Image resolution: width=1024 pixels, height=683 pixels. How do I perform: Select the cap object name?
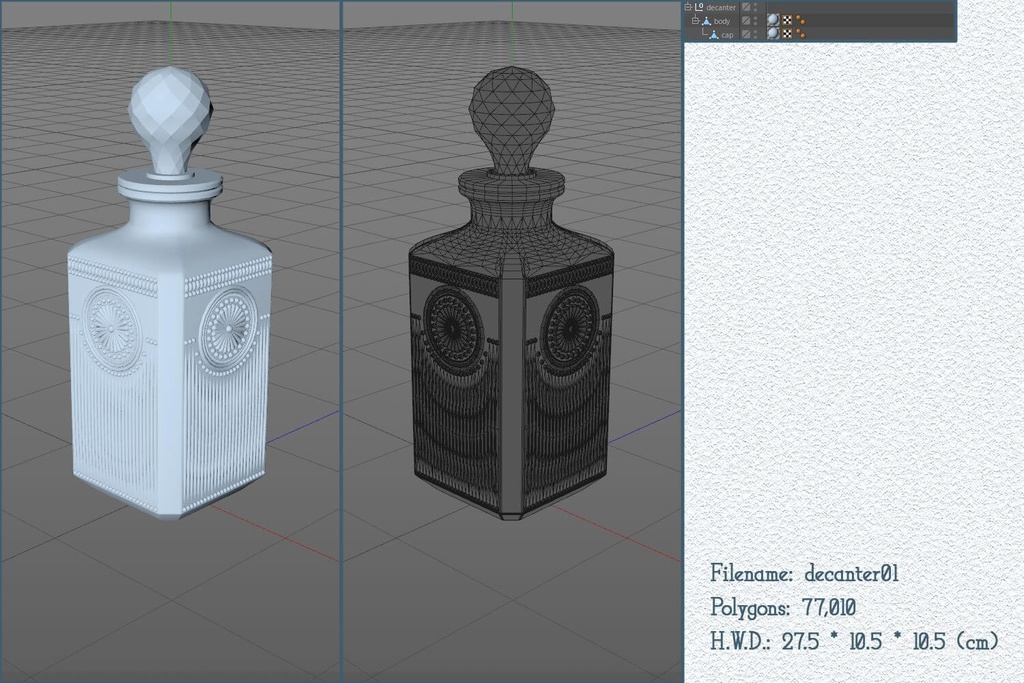(x=728, y=35)
